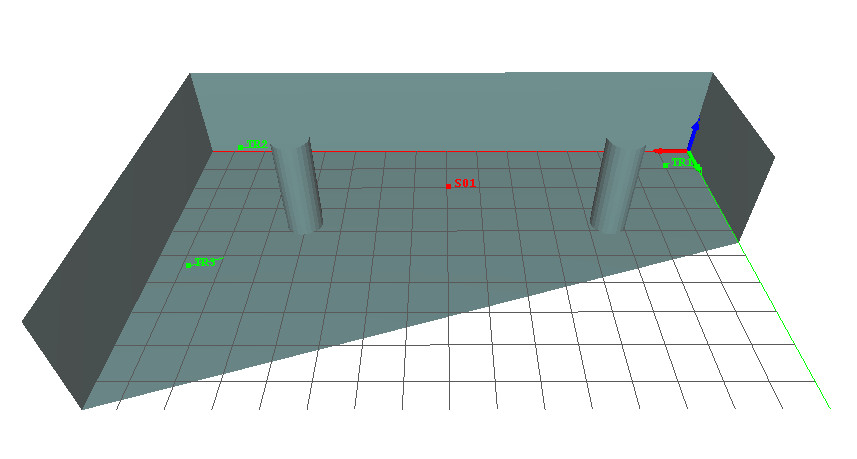Pick the TR3 receiver marker on the floor
The height and width of the screenshot is (459, 857).
point(188,265)
